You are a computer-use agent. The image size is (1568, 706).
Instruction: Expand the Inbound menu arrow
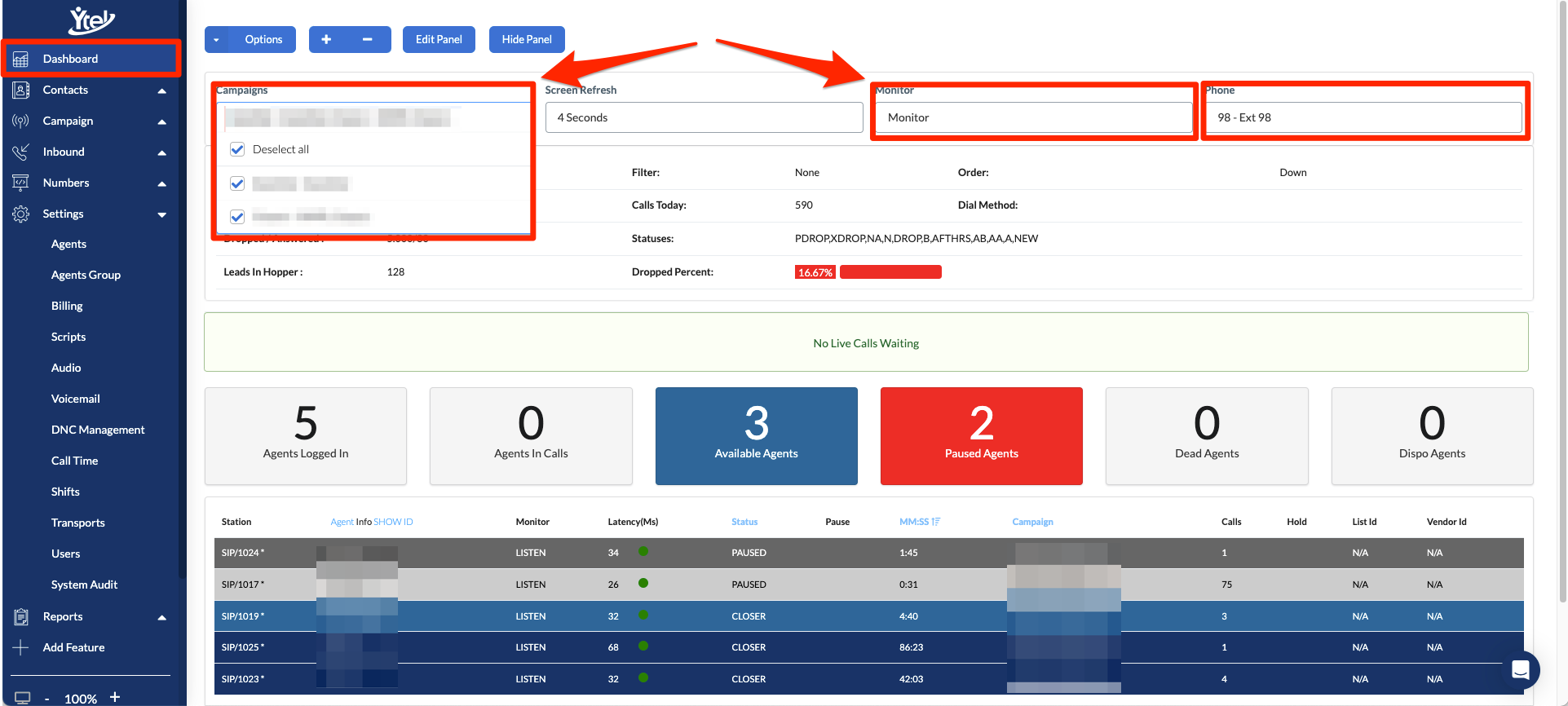161,152
